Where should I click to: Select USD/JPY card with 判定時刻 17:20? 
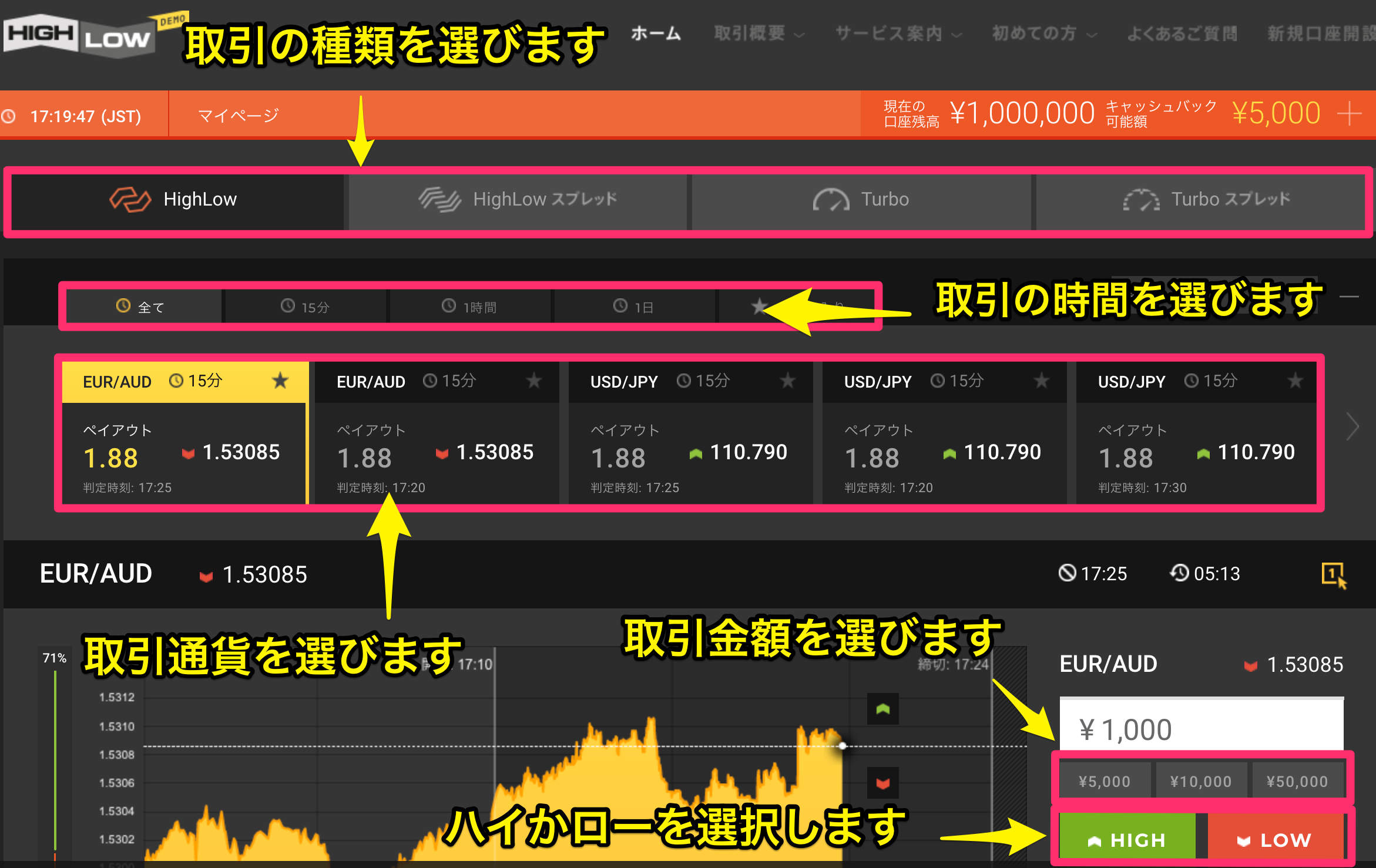coord(944,433)
